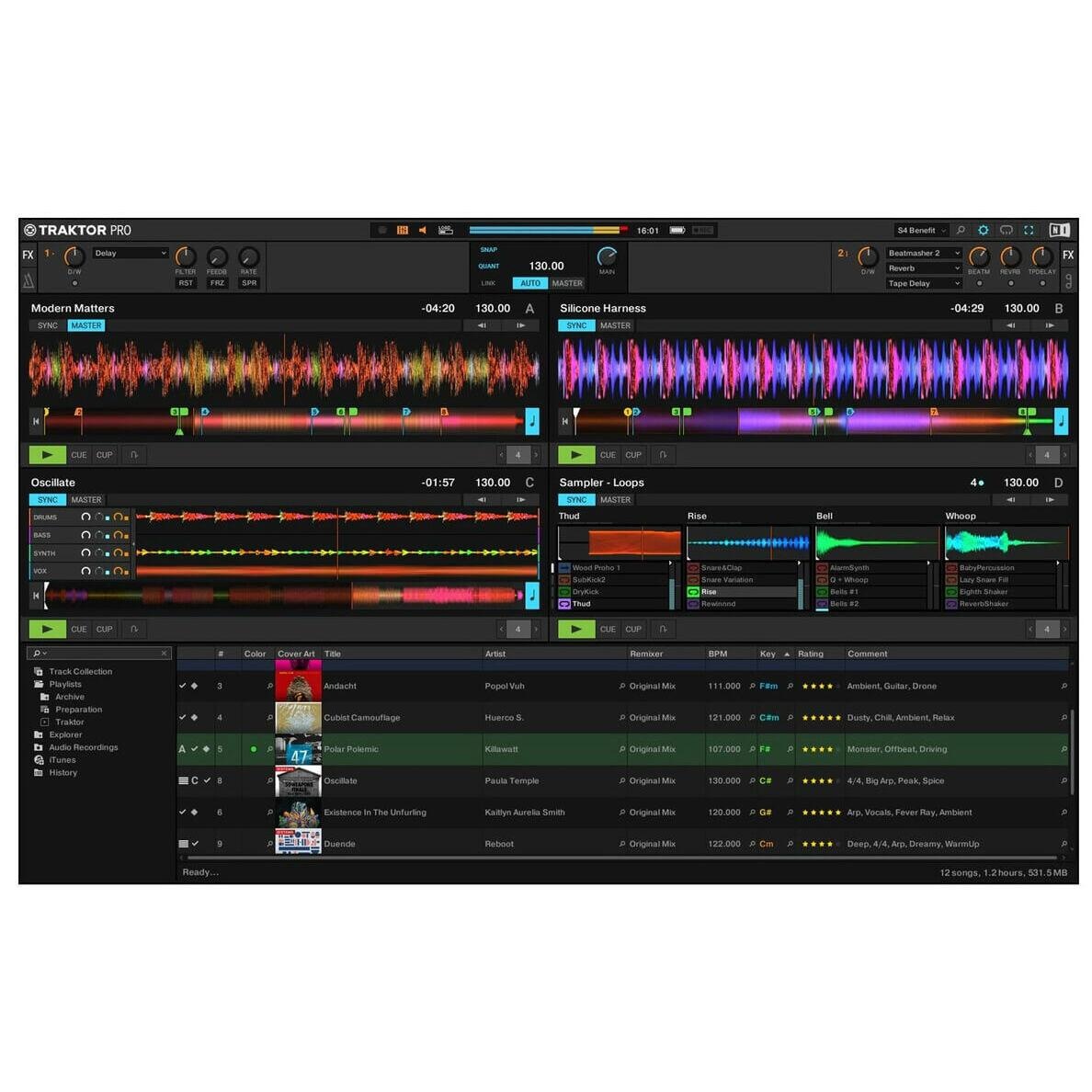Screen dimensions: 1092x1092
Task: Click the VOX stem headphone icon
Action: click(x=85, y=571)
